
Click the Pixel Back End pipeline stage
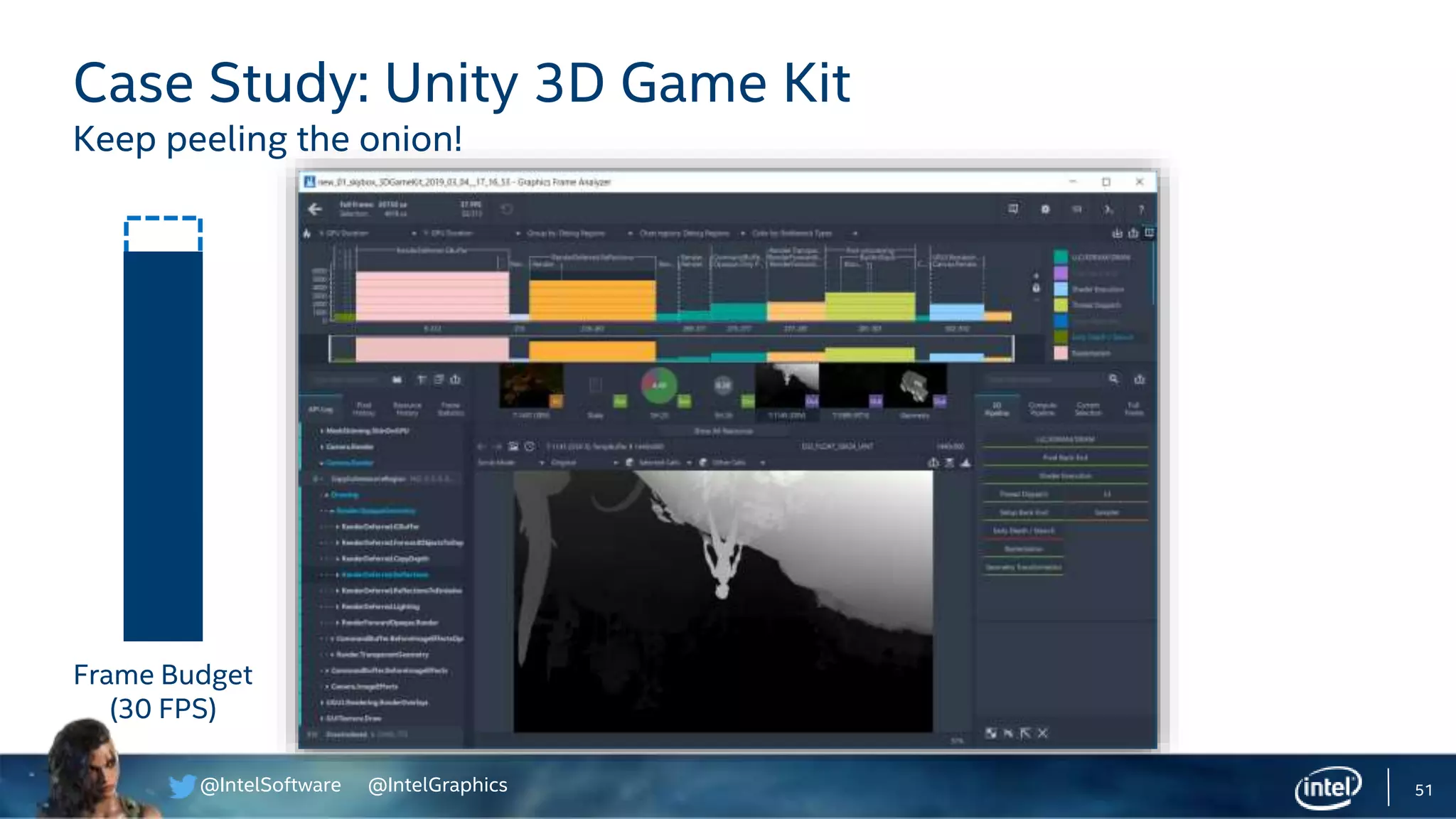[1065, 458]
